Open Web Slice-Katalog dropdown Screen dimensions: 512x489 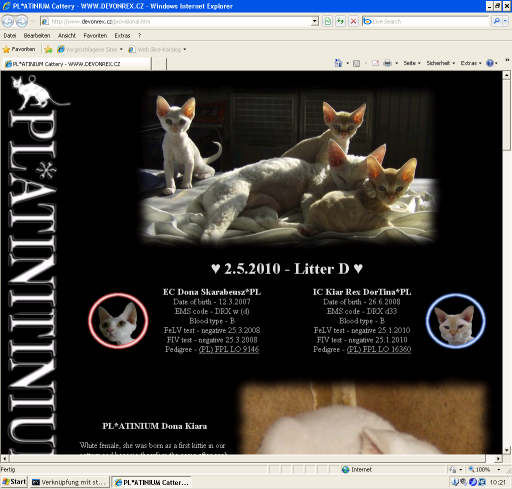point(157,49)
